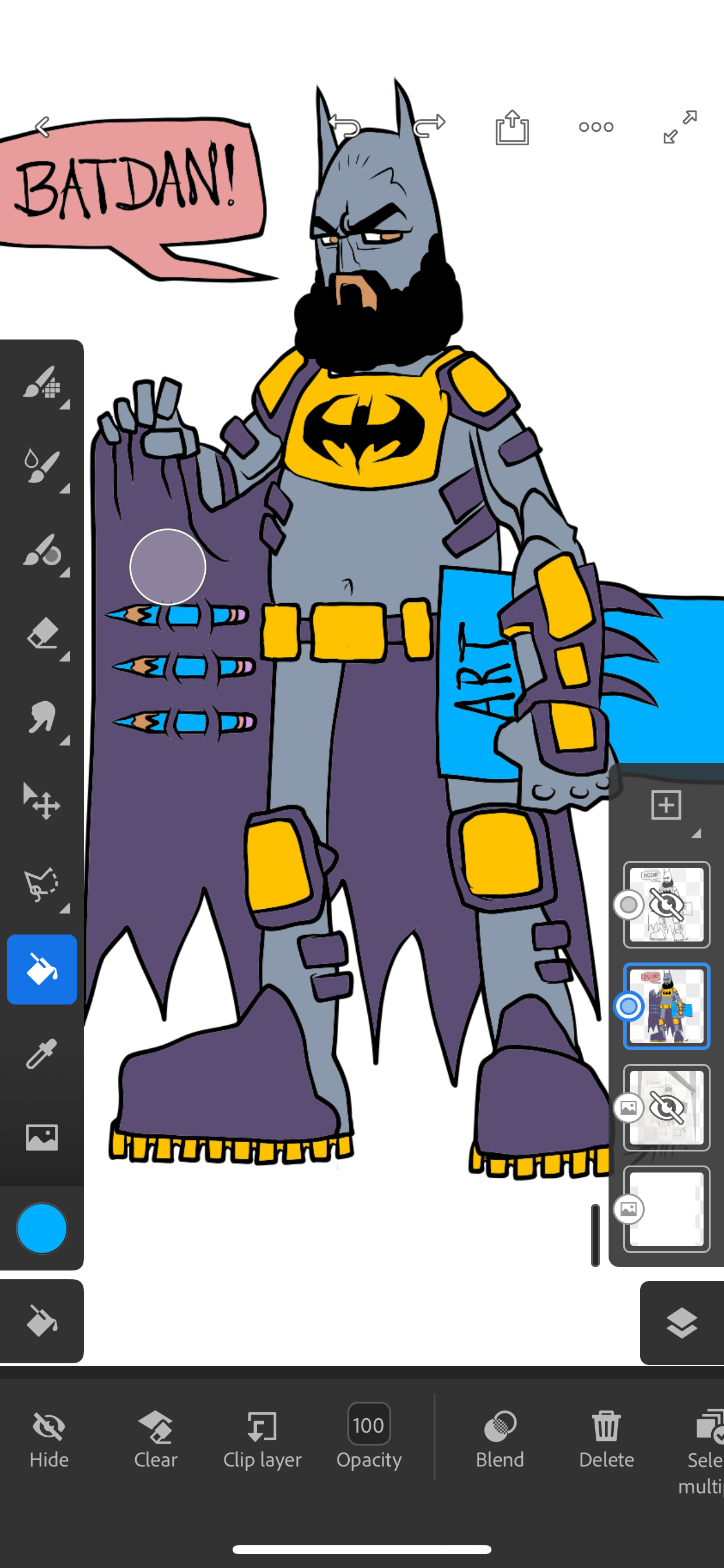The width and height of the screenshot is (724, 1568).
Task: Redo the last action
Action: point(429,127)
